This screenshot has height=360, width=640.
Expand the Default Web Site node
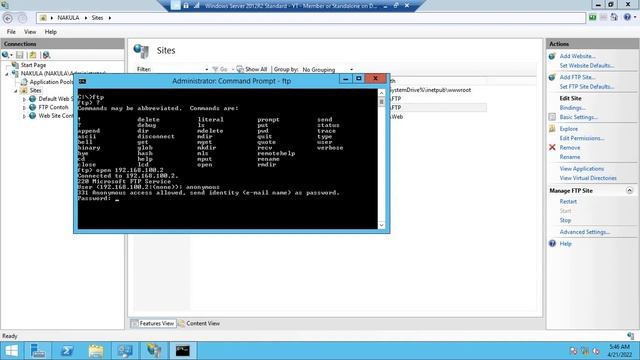point(24,99)
